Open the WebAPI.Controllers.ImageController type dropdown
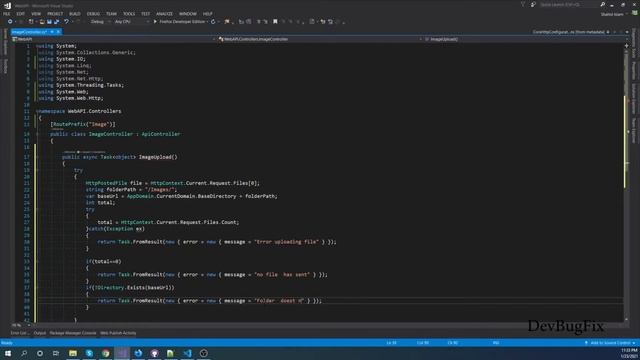Viewport: 640px width, 360px height. pos(320,39)
